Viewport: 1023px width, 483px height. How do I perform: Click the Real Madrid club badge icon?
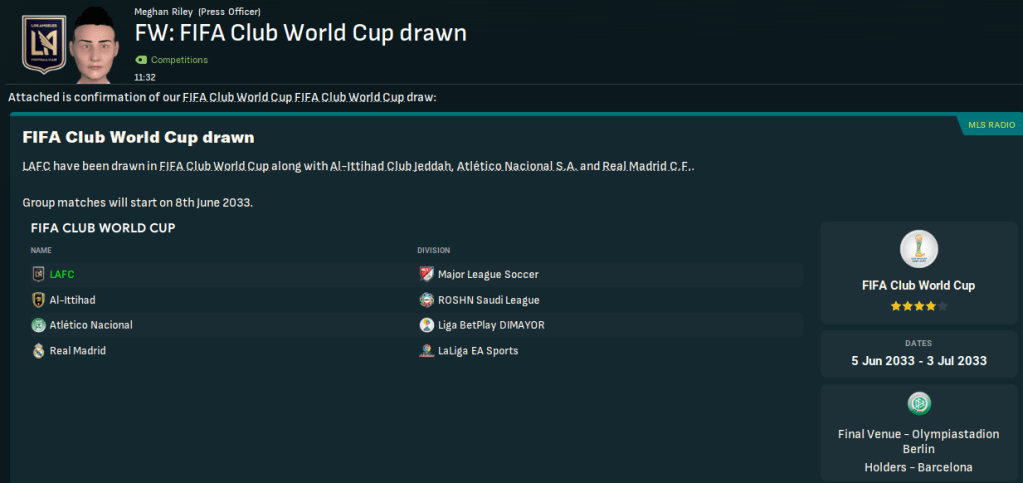click(39, 351)
